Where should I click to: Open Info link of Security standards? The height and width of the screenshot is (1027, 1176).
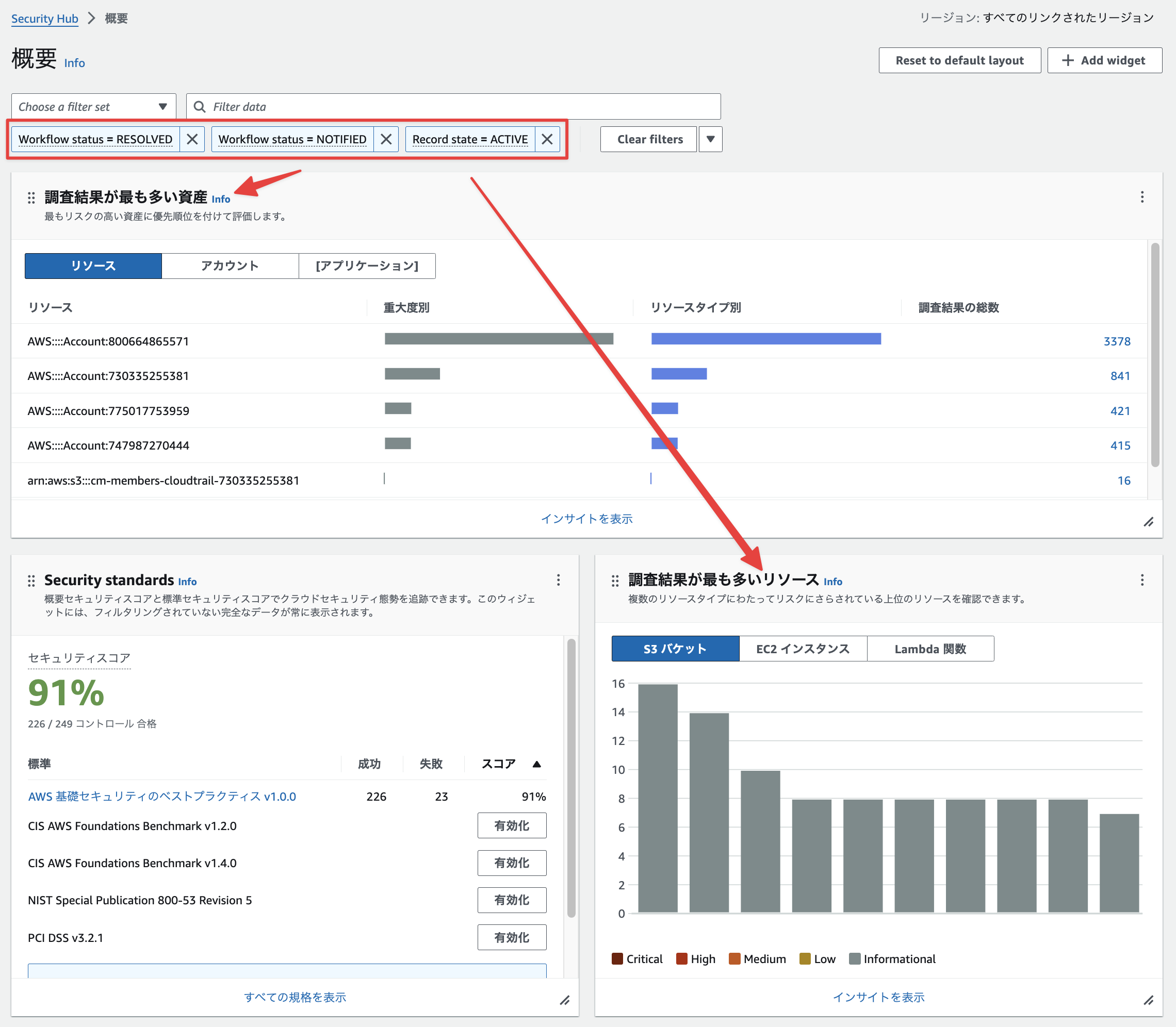point(188,582)
